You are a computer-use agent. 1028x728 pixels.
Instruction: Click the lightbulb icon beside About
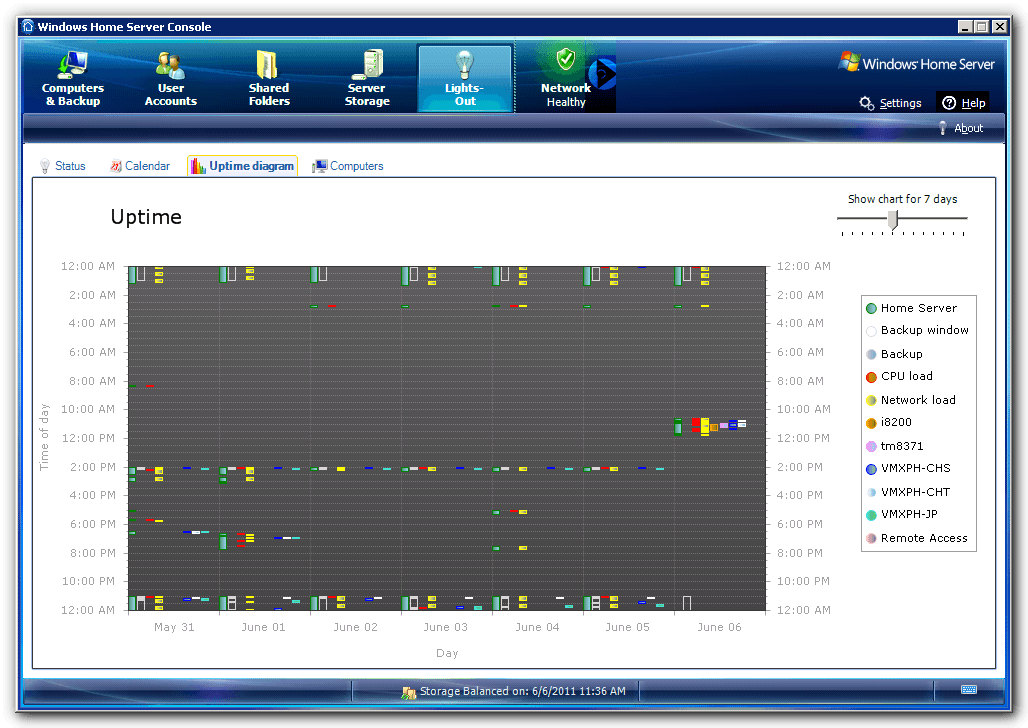coord(943,128)
